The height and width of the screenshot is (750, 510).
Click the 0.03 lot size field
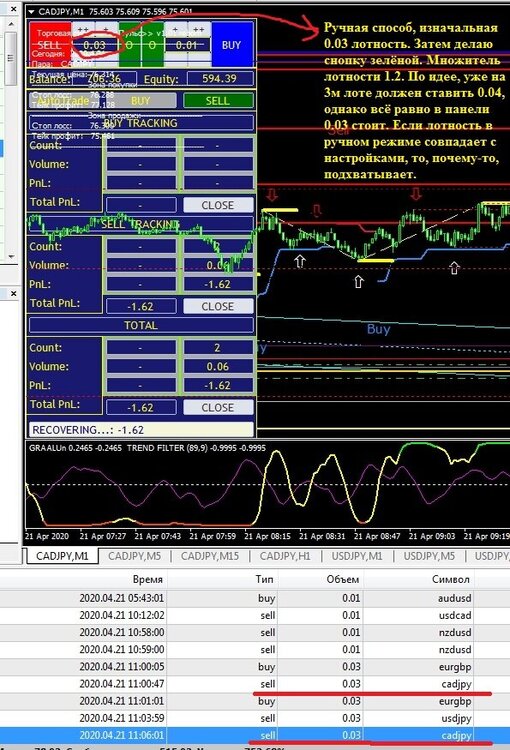[x=94, y=45]
